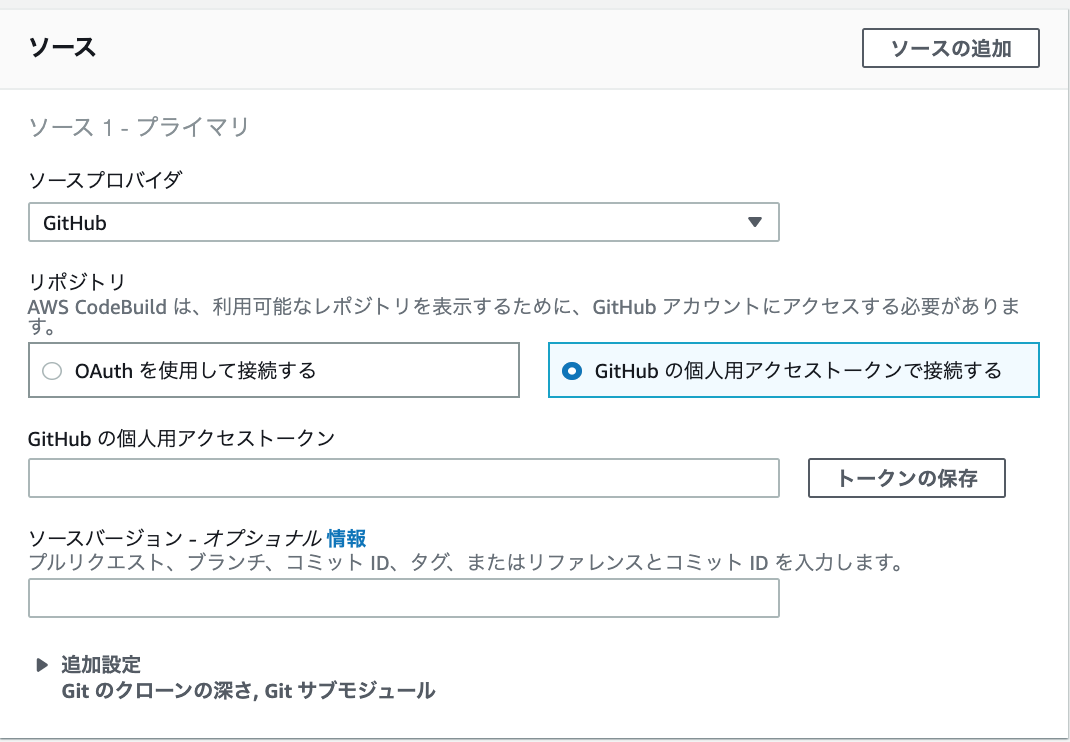Click the ソースの追加 button
Screen dimensions: 1070x742
coord(951,48)
